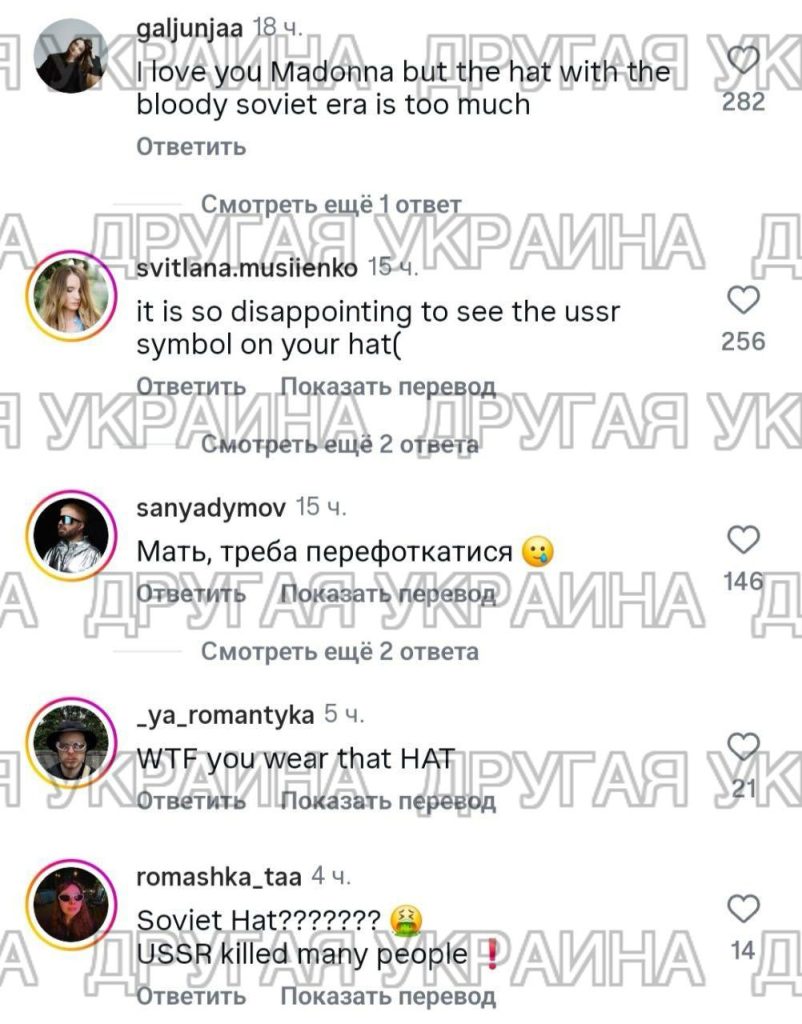The width and height of the screenshot is (802, 1024).
Task: Expand 1 more reply under galjunjaa
Action: [331, 204]
